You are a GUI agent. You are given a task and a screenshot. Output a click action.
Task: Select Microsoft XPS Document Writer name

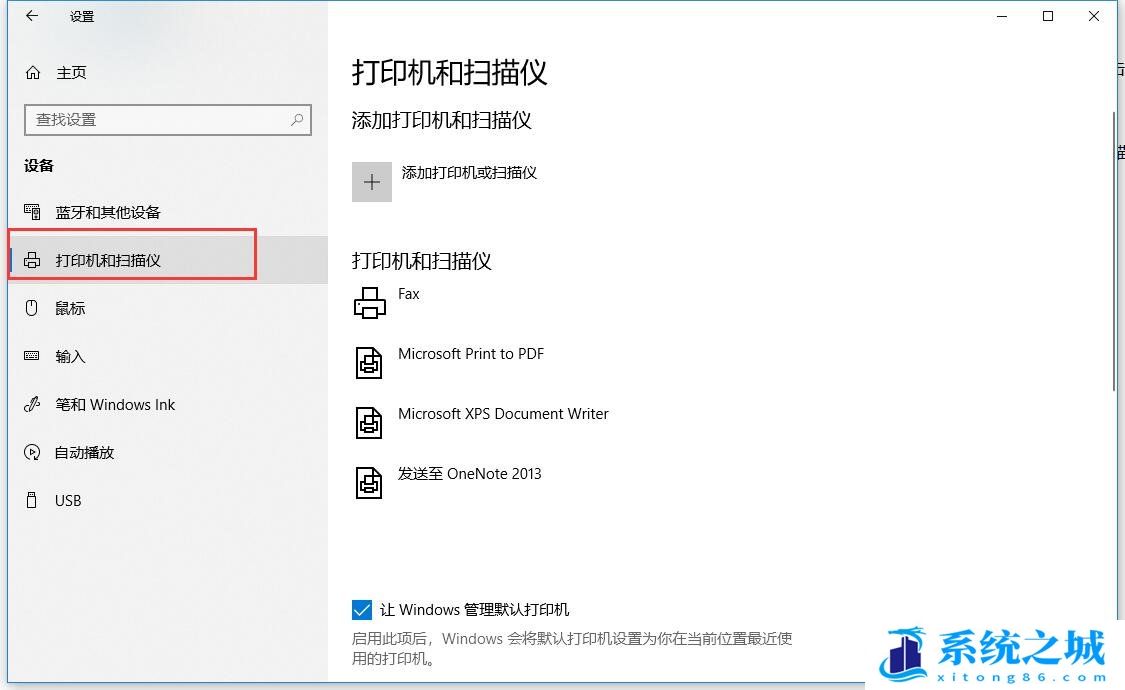(503, 414)
